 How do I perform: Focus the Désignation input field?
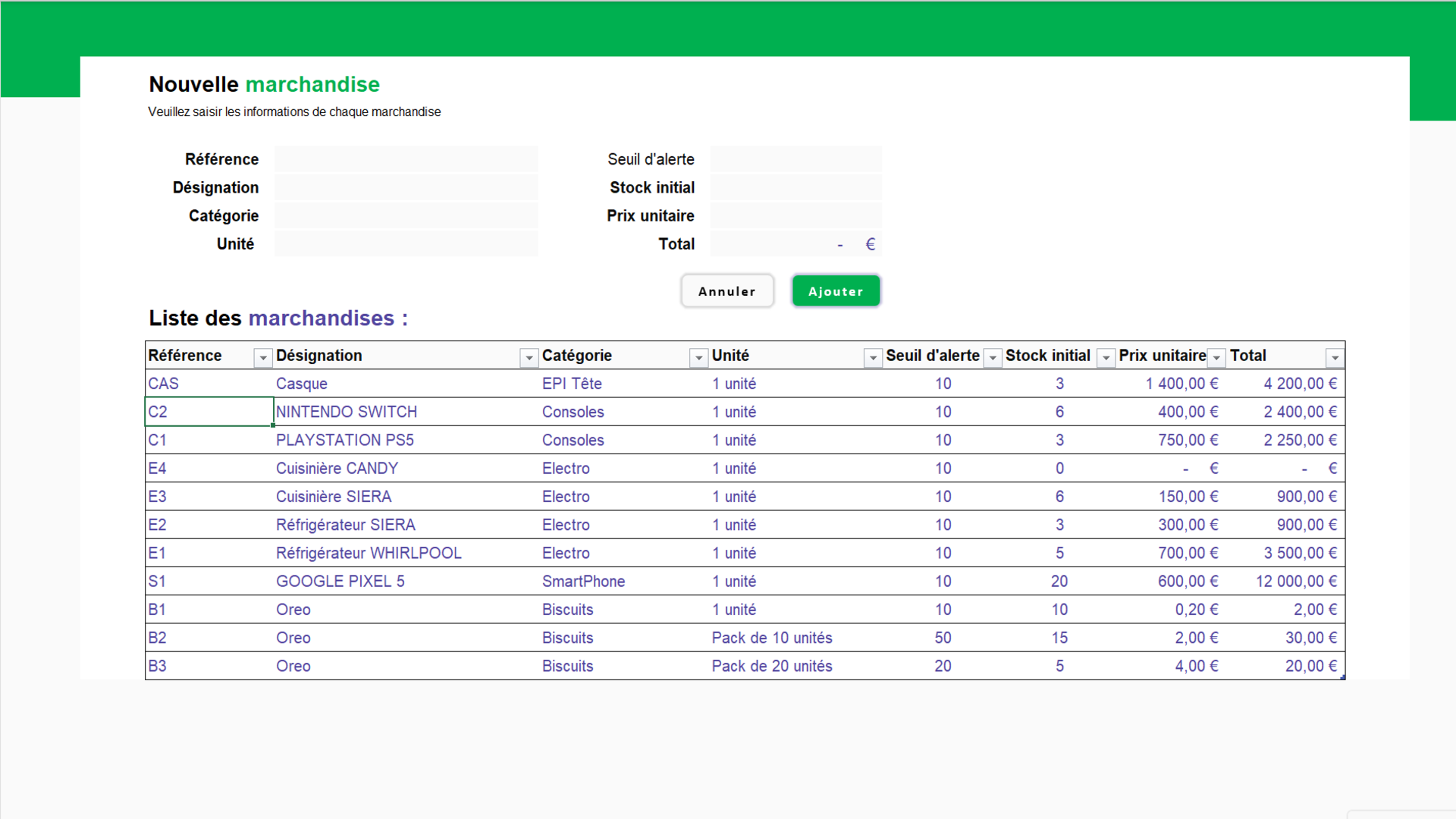[406, 187]
